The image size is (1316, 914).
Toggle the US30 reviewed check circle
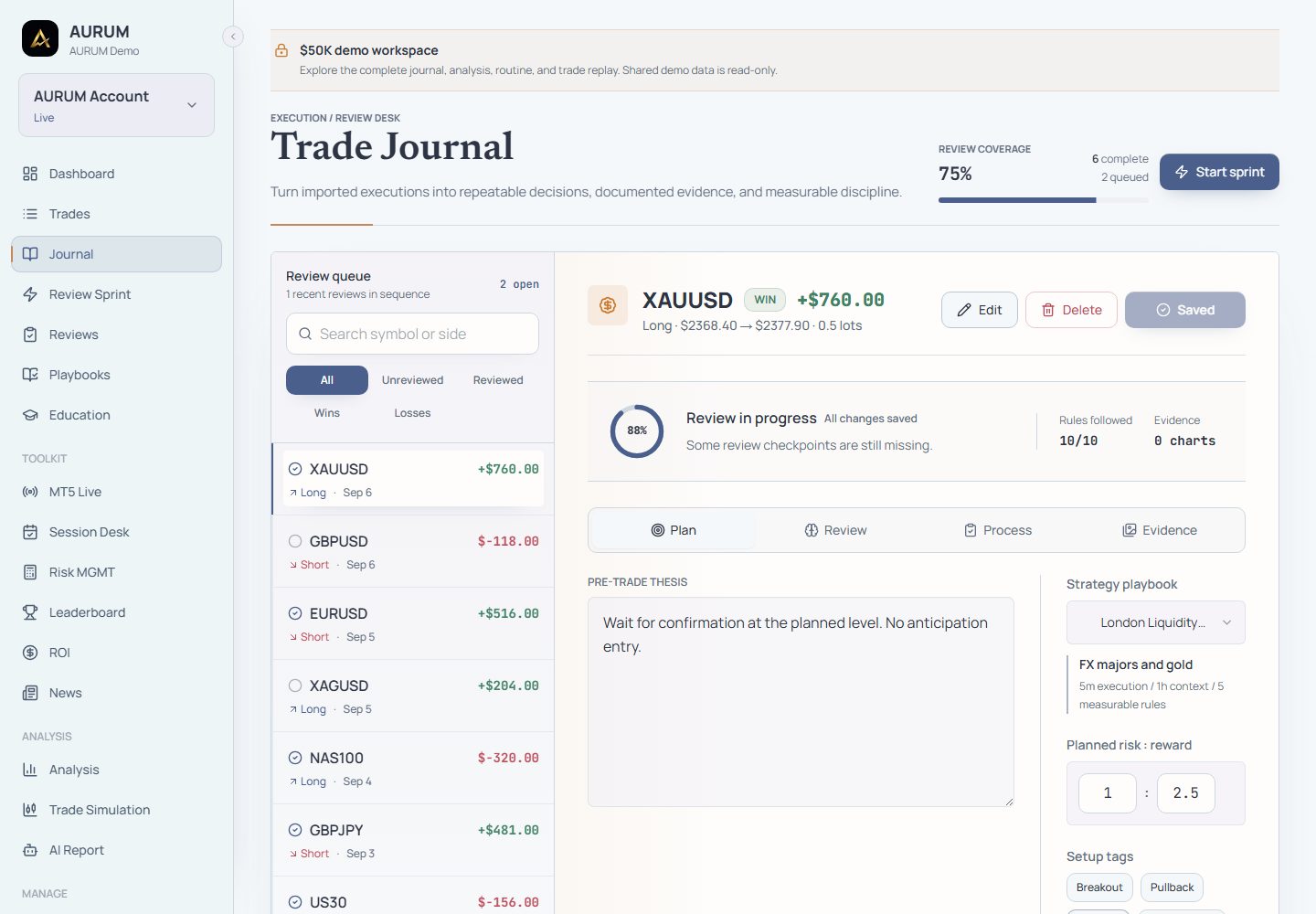(x=295, y=902)
